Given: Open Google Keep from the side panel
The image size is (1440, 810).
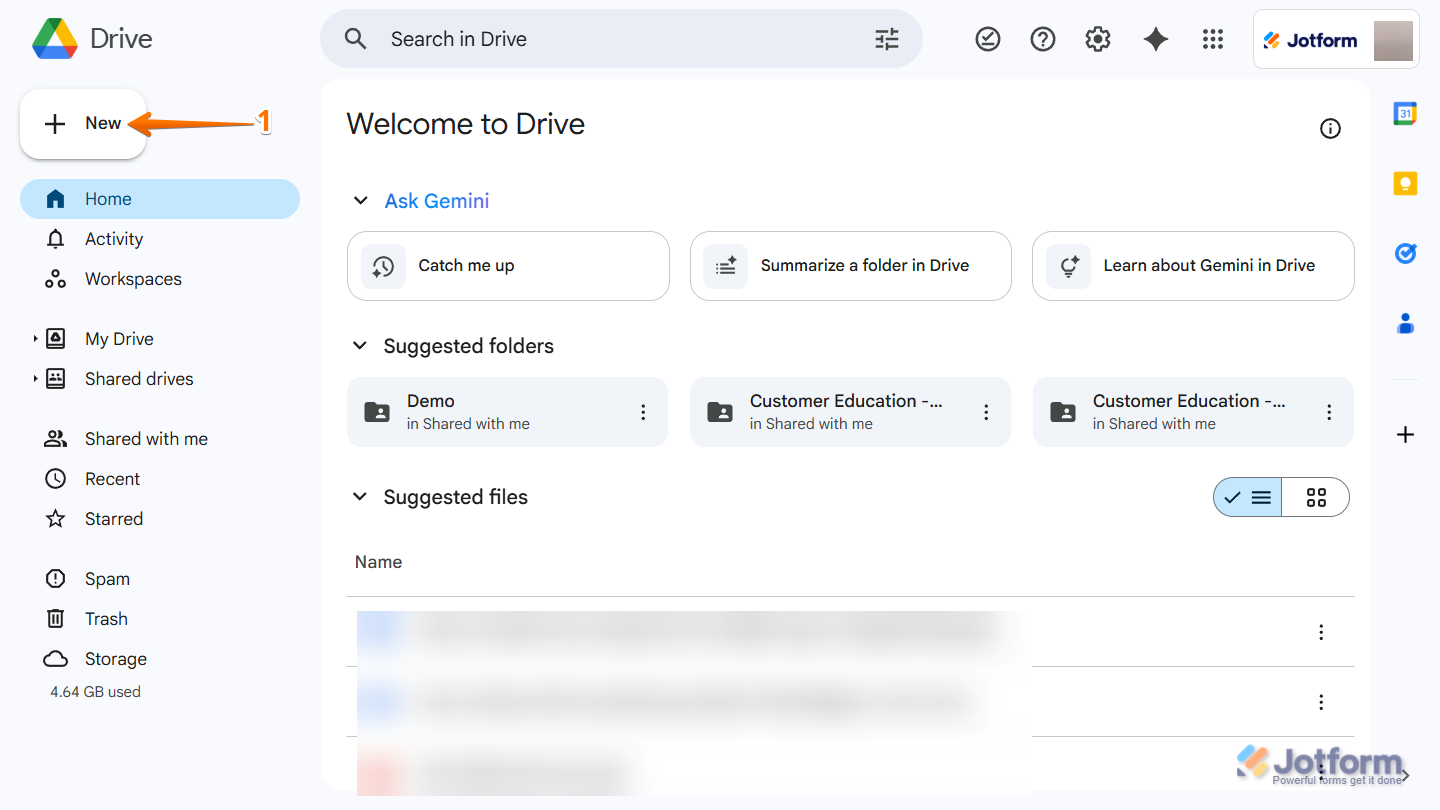Looking at the screenshot, I should coord(1405,183).
